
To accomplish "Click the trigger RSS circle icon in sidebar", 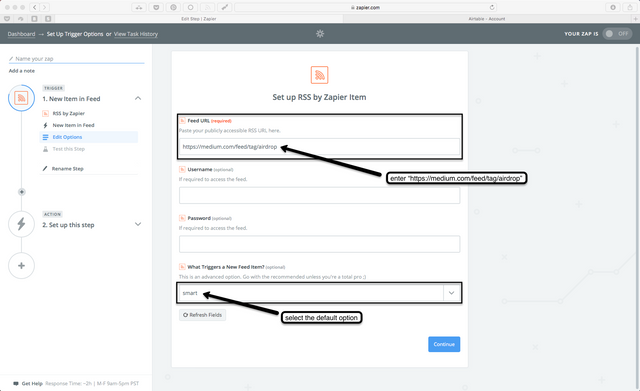I will (21, 98).
